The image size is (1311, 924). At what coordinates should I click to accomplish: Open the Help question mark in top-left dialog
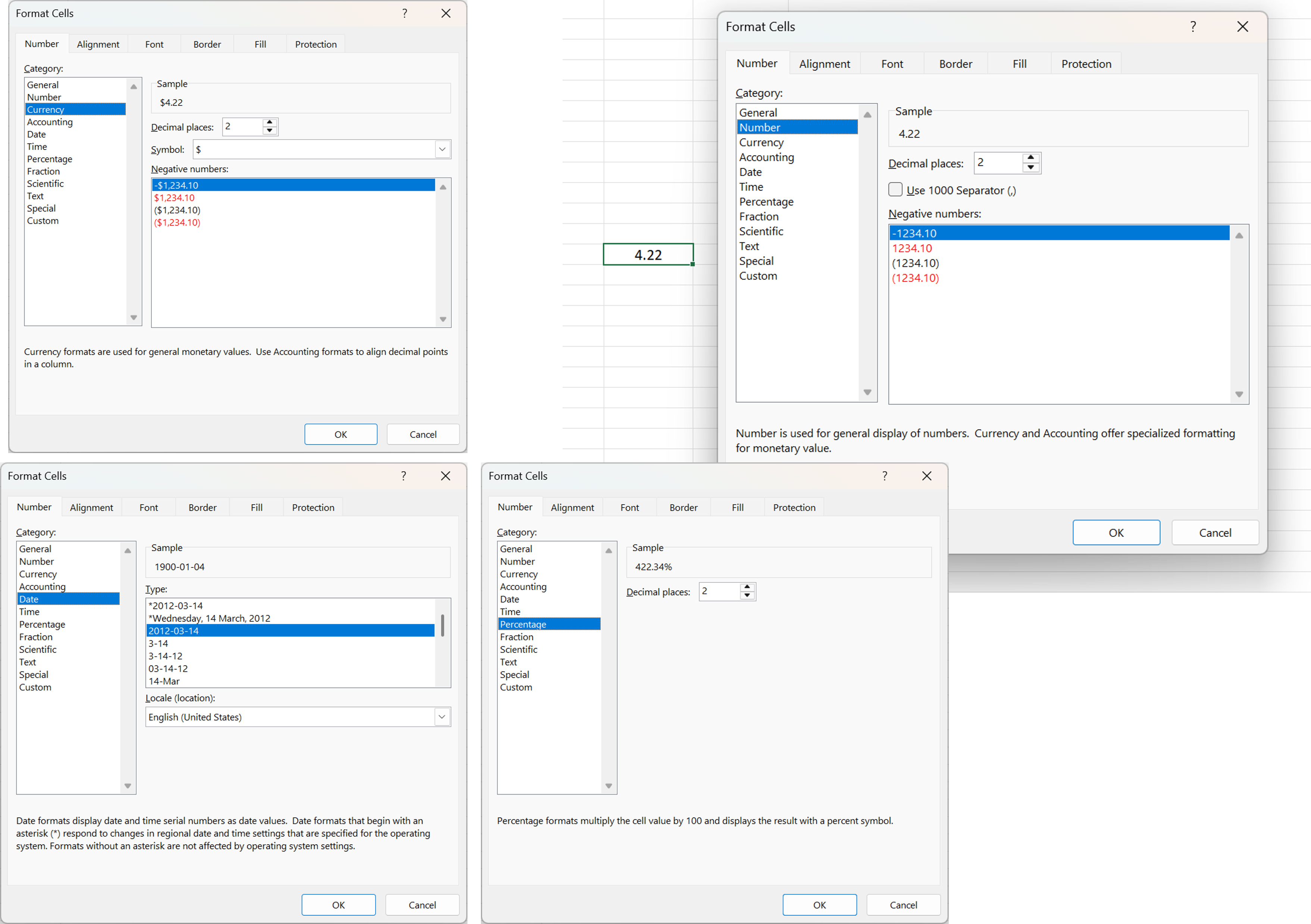404,13
